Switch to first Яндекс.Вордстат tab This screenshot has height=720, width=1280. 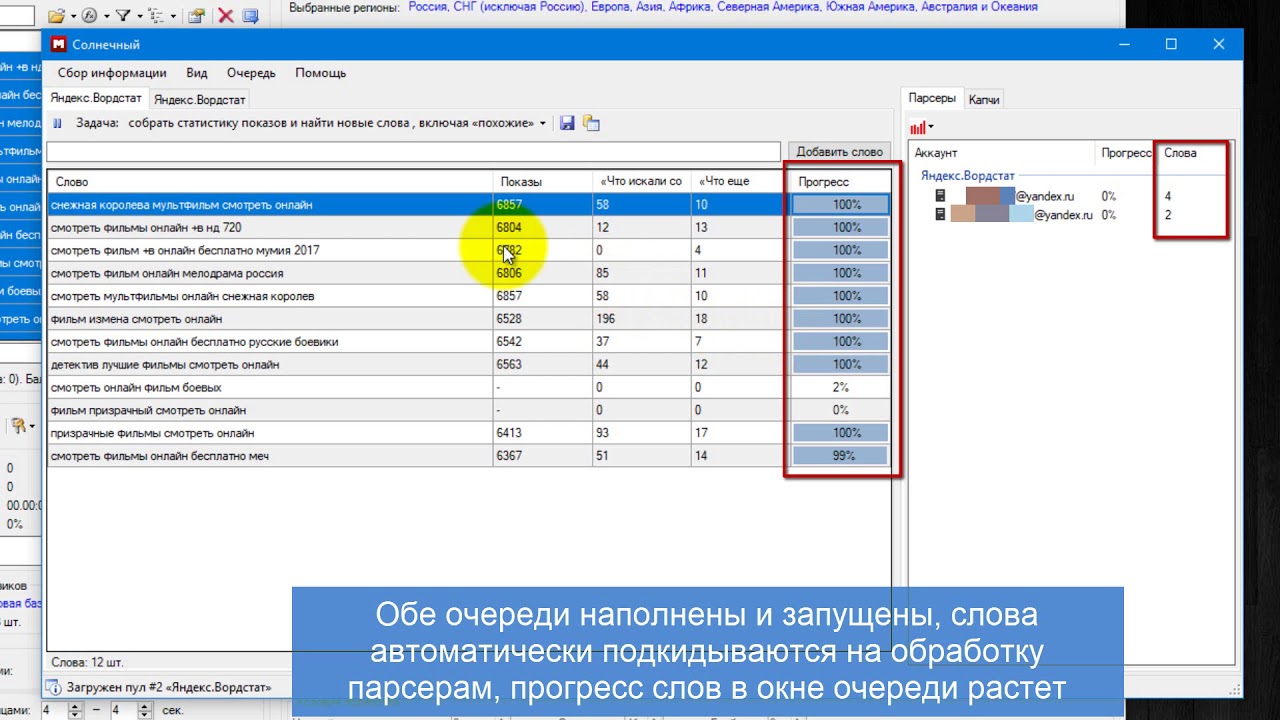97,99
